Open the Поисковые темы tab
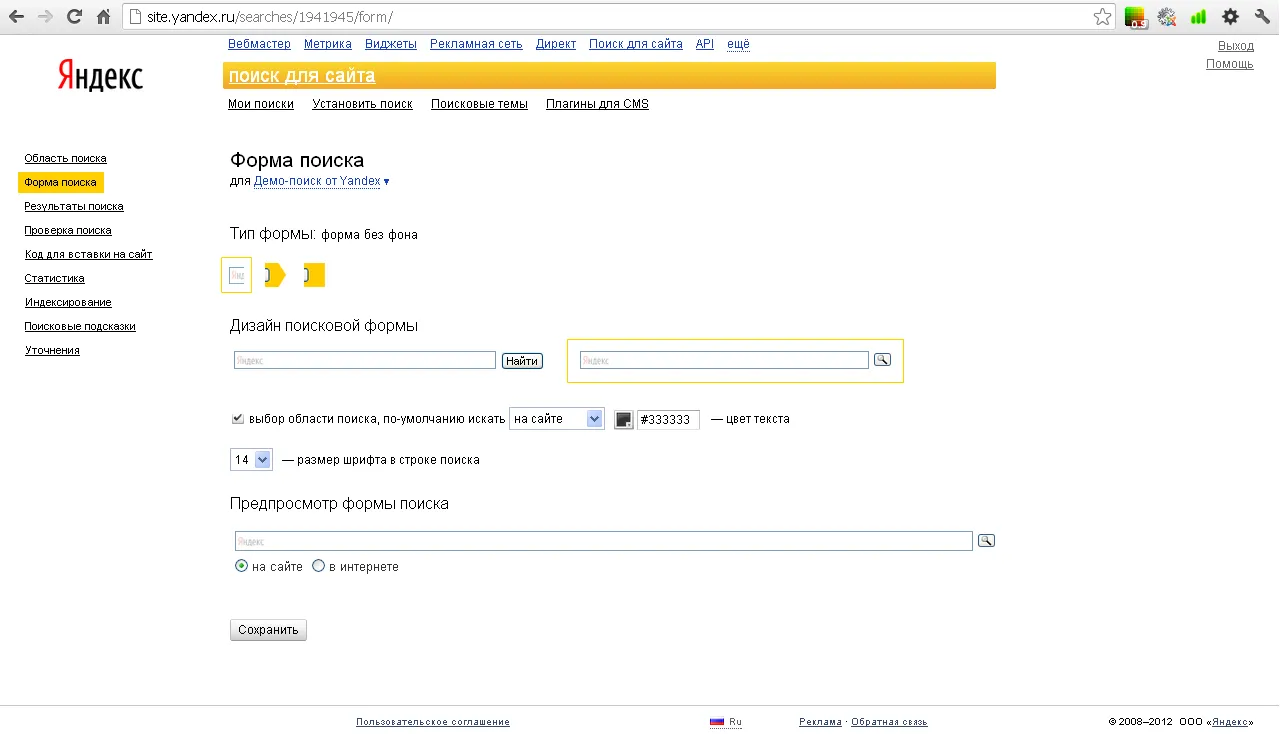The width and height of the screenshot is (1280, 734). (479, 104)
